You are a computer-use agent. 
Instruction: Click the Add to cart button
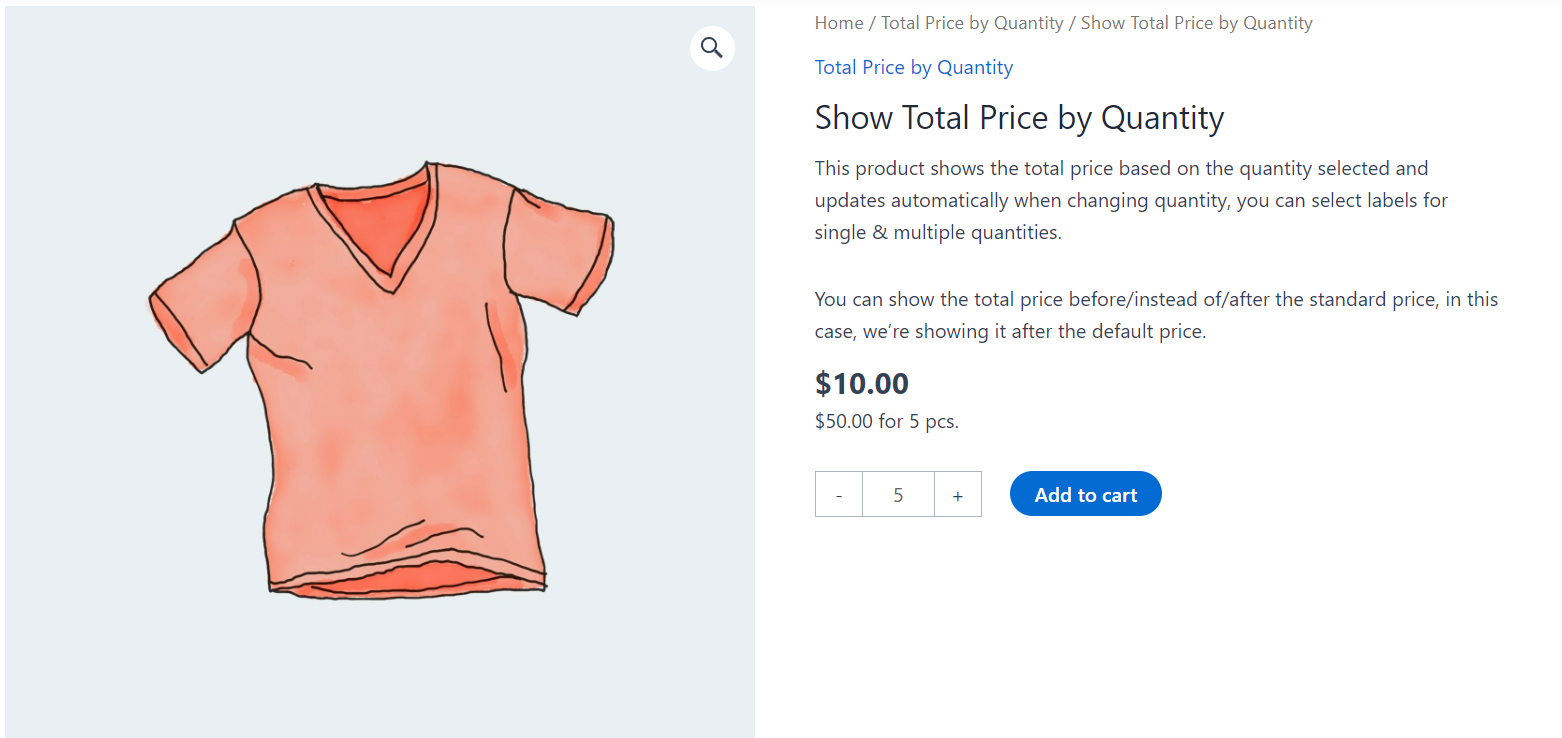click(x=1085, y=493)
